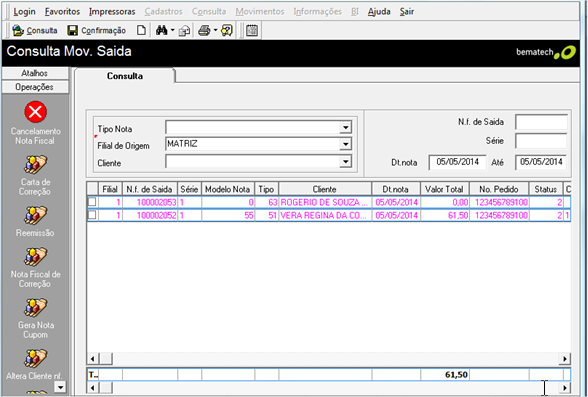Viewport: 588px width, 397px height.
Task: Click the Gera Nota Cupom icon
Action: (36, 308)
